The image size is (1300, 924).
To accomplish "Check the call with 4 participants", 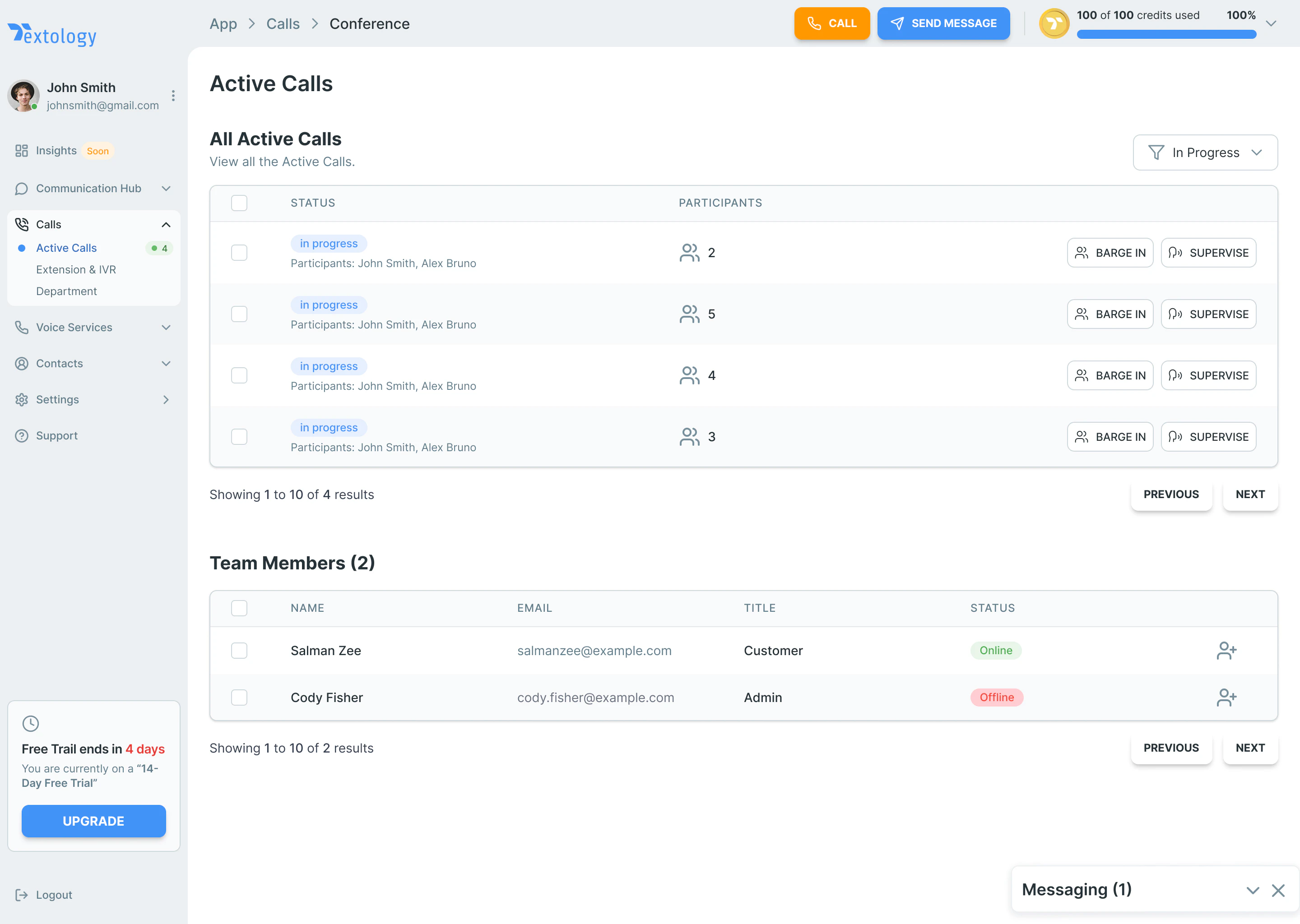I will click(239, 375).
